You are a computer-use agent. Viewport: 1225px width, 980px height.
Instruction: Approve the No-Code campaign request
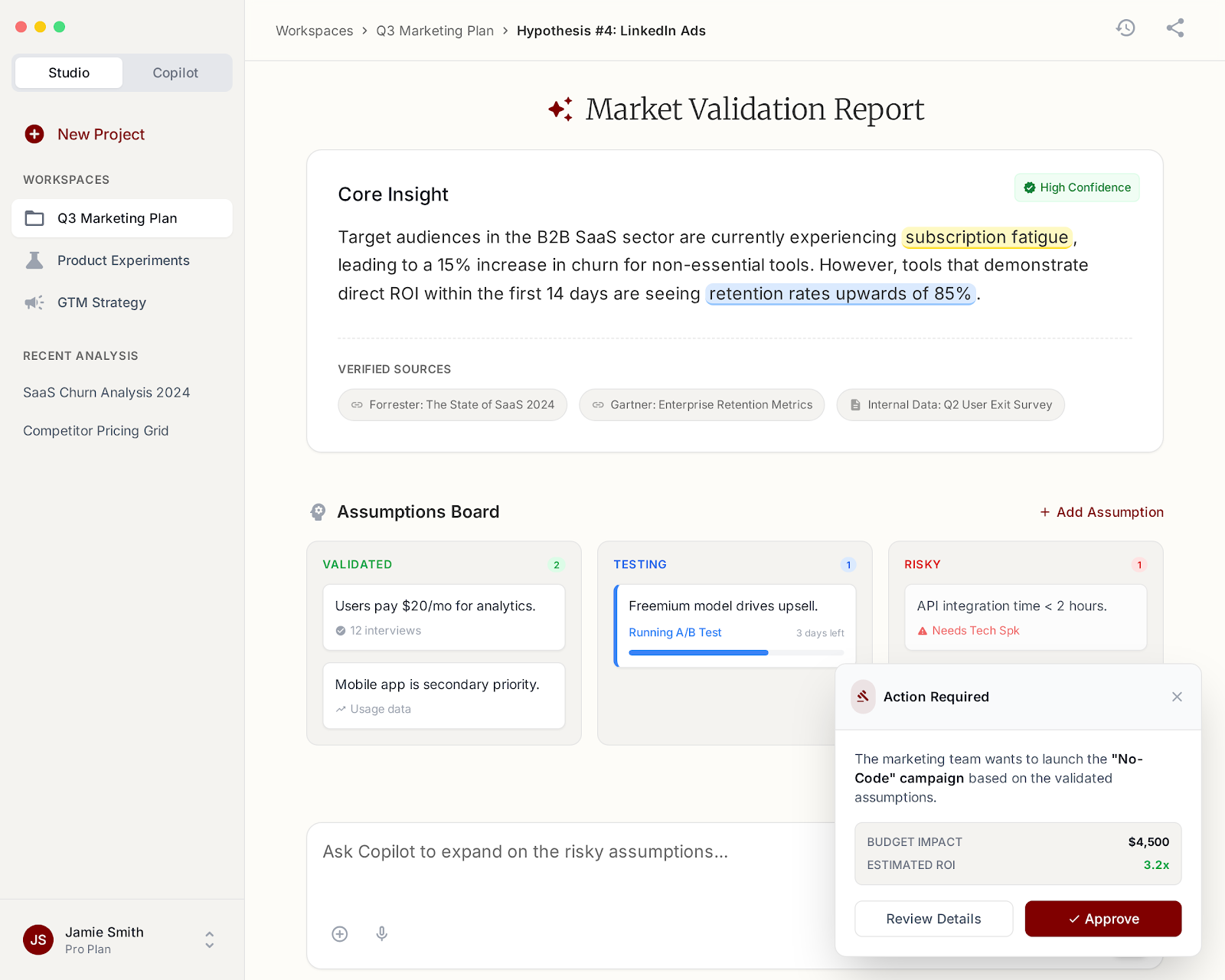[x=1102, y=919]
